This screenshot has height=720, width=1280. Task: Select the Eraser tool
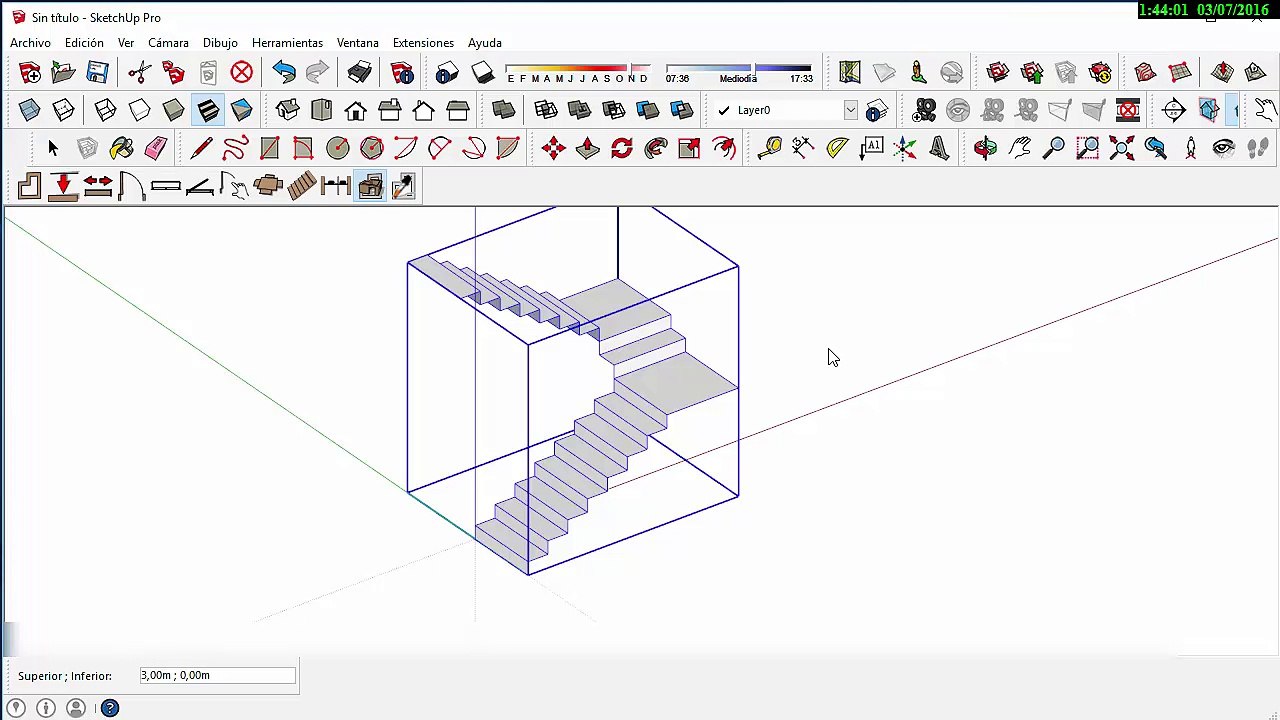(155, 148)
